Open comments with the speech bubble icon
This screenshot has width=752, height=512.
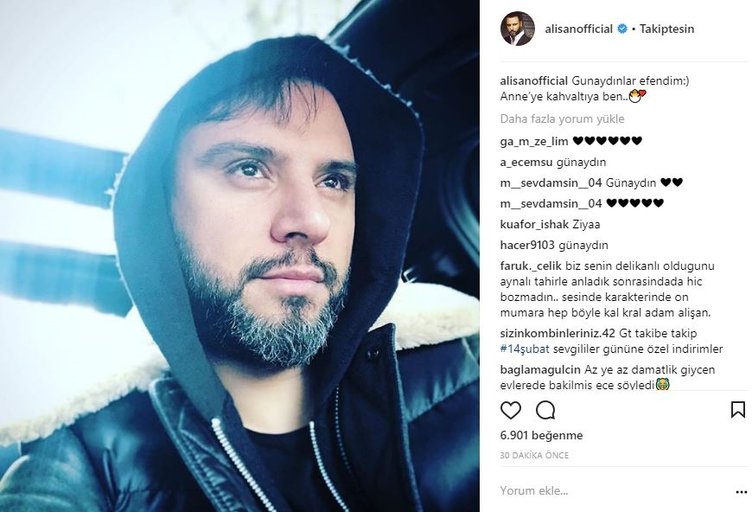pyautogui.click(x=545, y=410)
